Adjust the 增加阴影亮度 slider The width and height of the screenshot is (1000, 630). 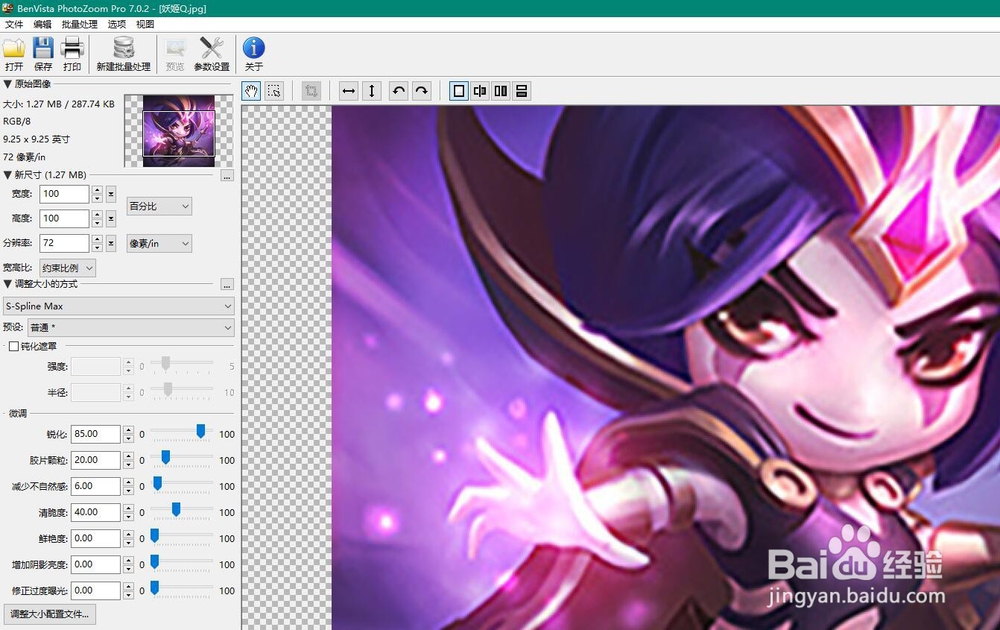coord(154,562)
